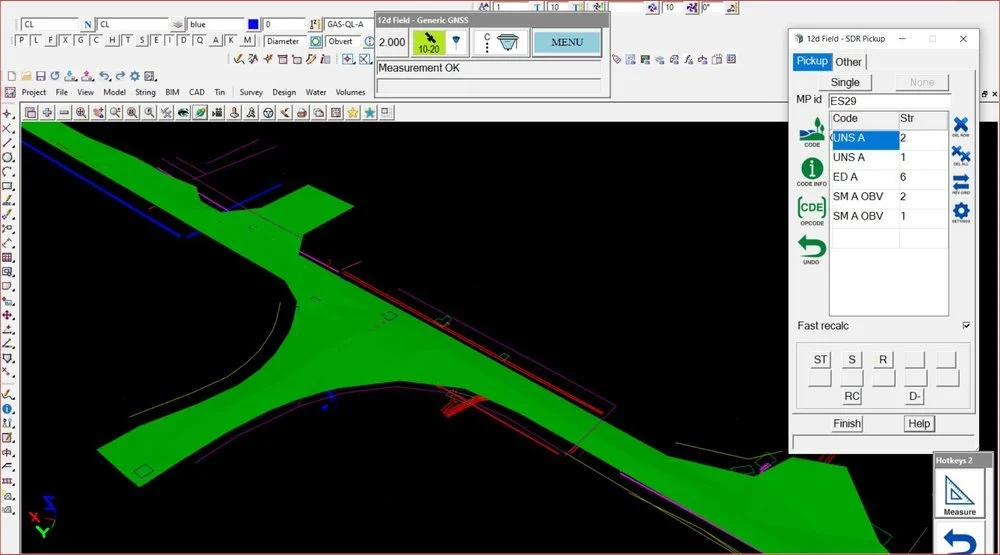Click the MP id field containing ES29
Viewport: 1000px width, 555px height.
(x=889, y=101)
